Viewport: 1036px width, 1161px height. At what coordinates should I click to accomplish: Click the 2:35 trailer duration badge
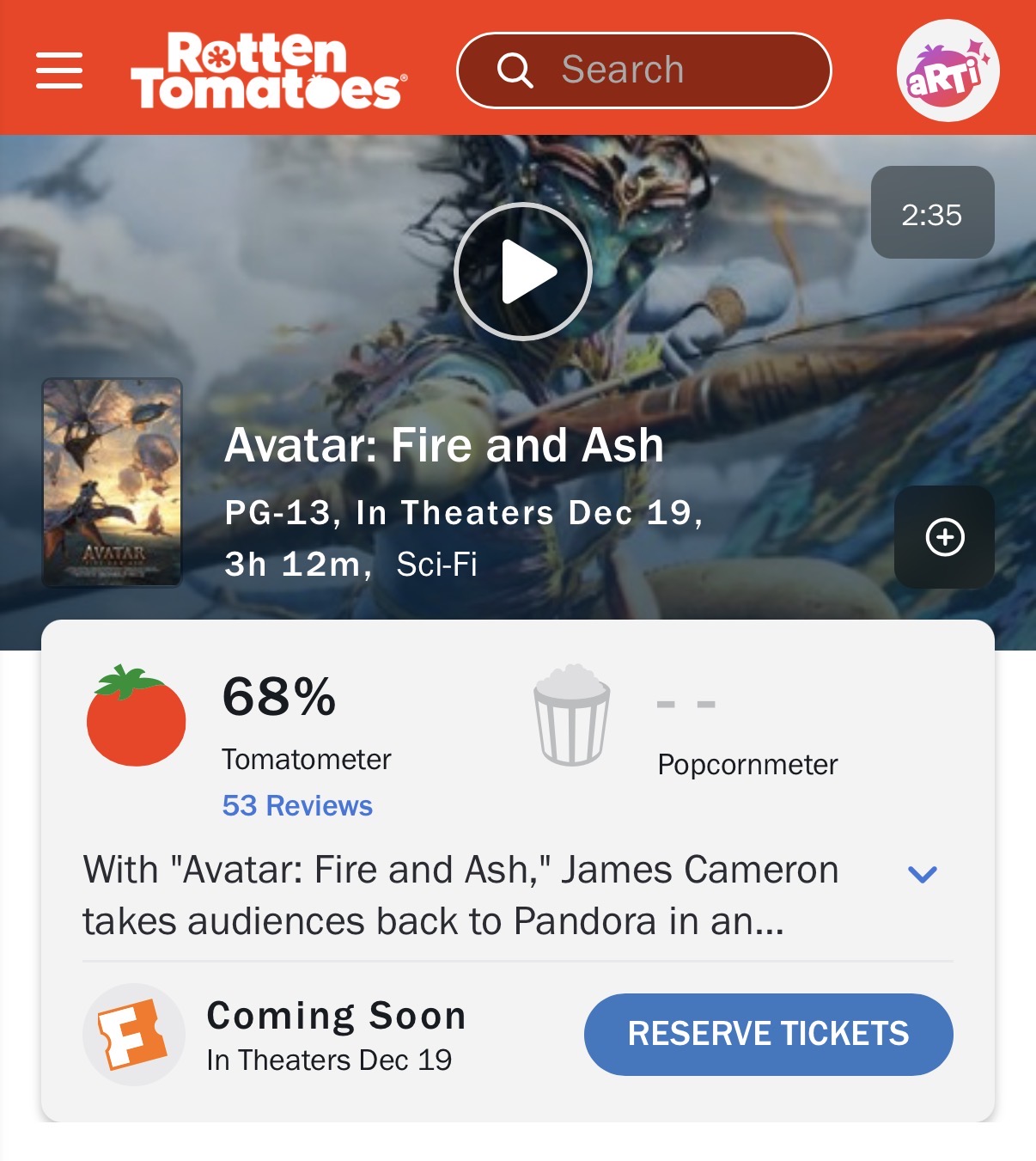pos(932,212)
